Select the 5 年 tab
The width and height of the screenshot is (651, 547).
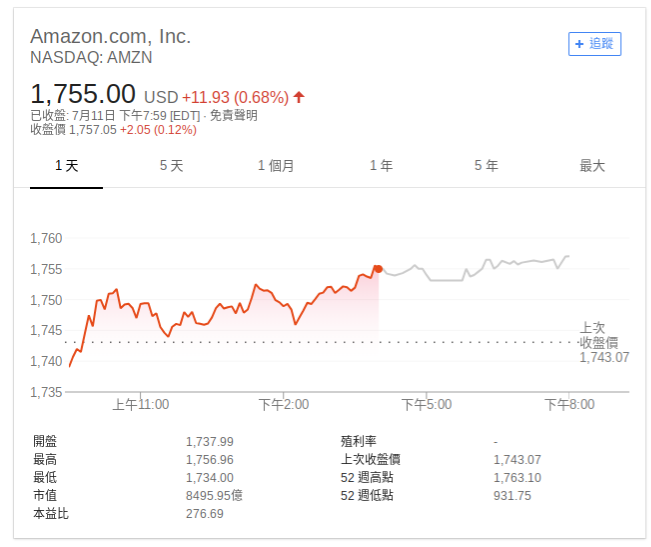[486, 166]
